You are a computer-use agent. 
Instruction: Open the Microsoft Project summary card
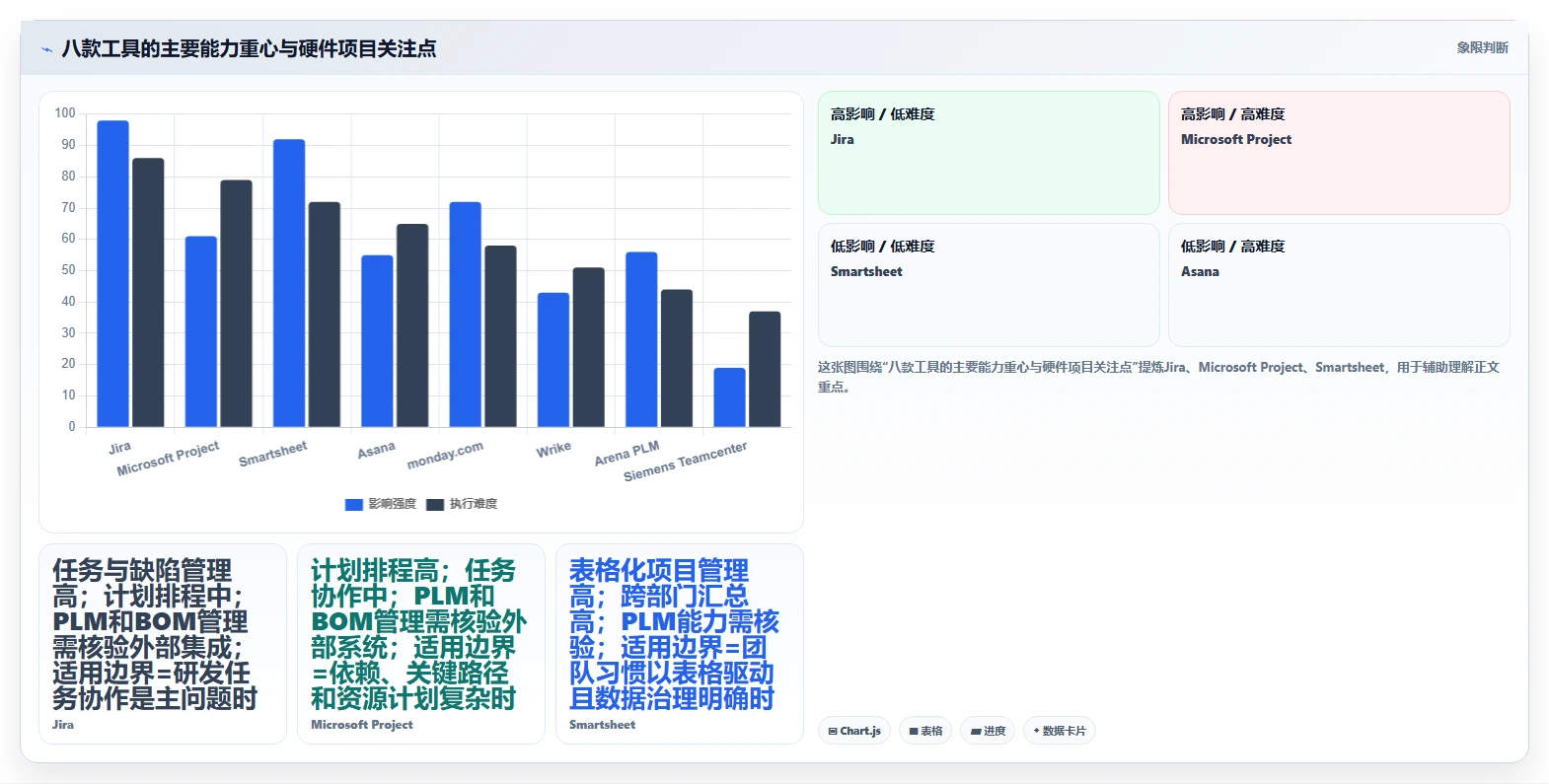click(421, 644)
